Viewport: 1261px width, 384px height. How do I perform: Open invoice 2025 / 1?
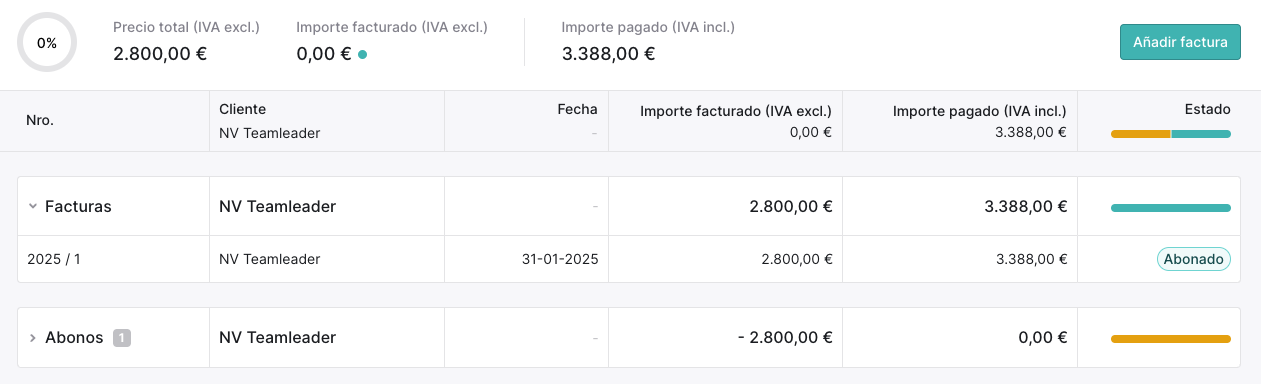(x=54, y=259)
